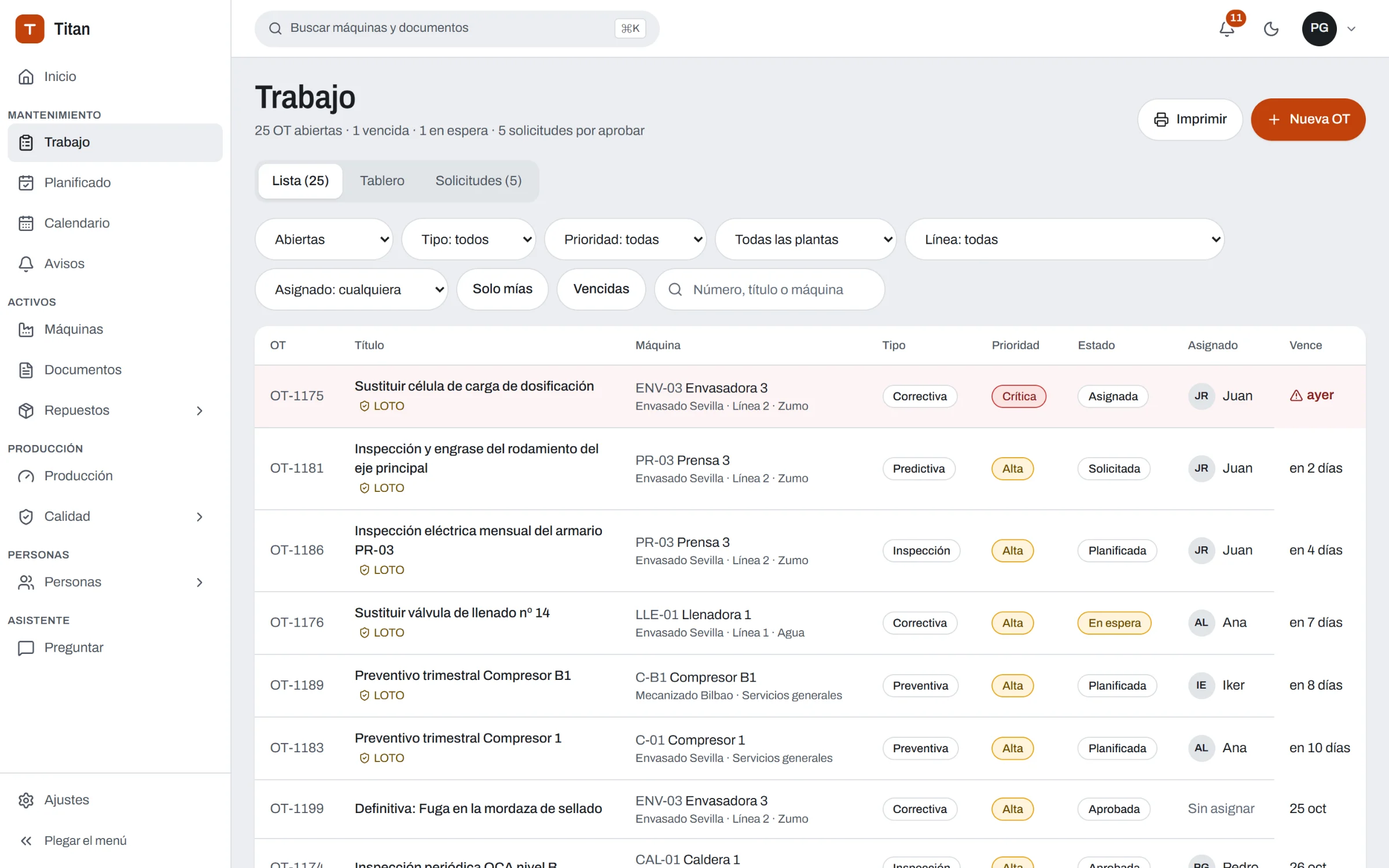Open Planificado in the sidebar
The image size is (1389, 868).
(115, 183)
